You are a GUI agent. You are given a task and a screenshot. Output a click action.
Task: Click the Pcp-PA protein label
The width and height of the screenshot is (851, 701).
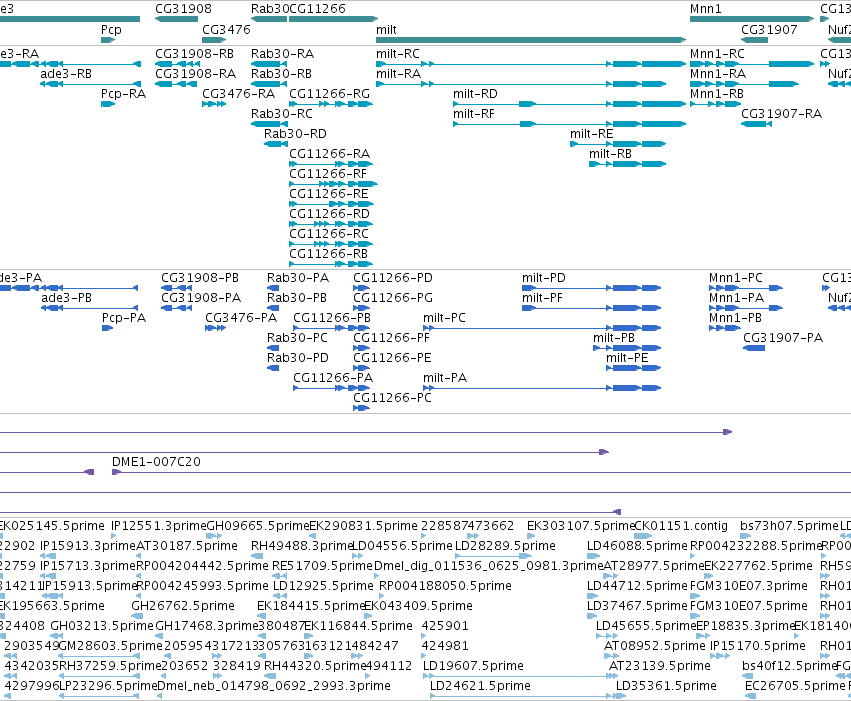click(124, 318)
